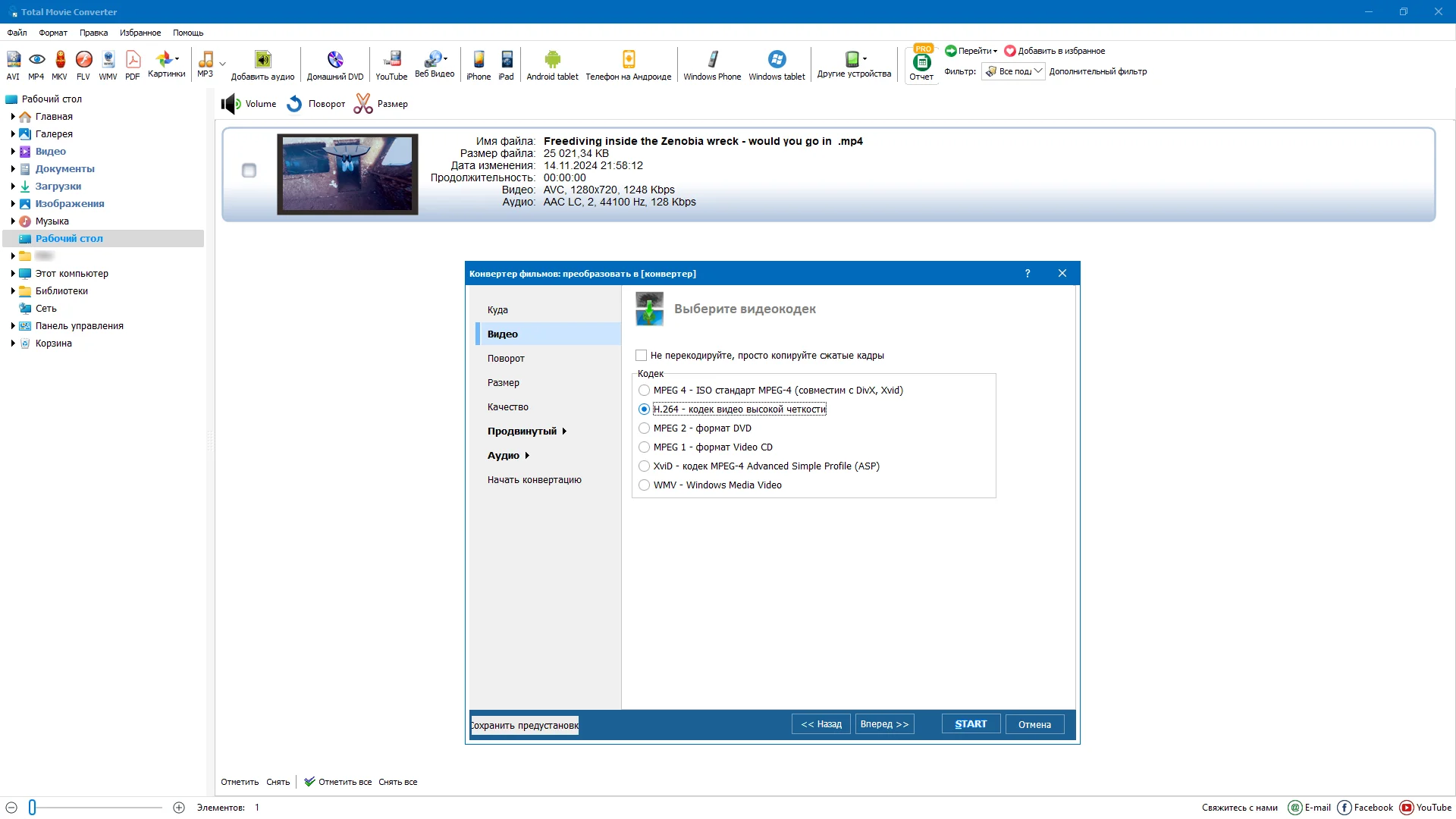Click the Добавить аудио toolbar icon
This screenshot has height=819, width=1456.
pyautogui.click(x=262, y=65)
